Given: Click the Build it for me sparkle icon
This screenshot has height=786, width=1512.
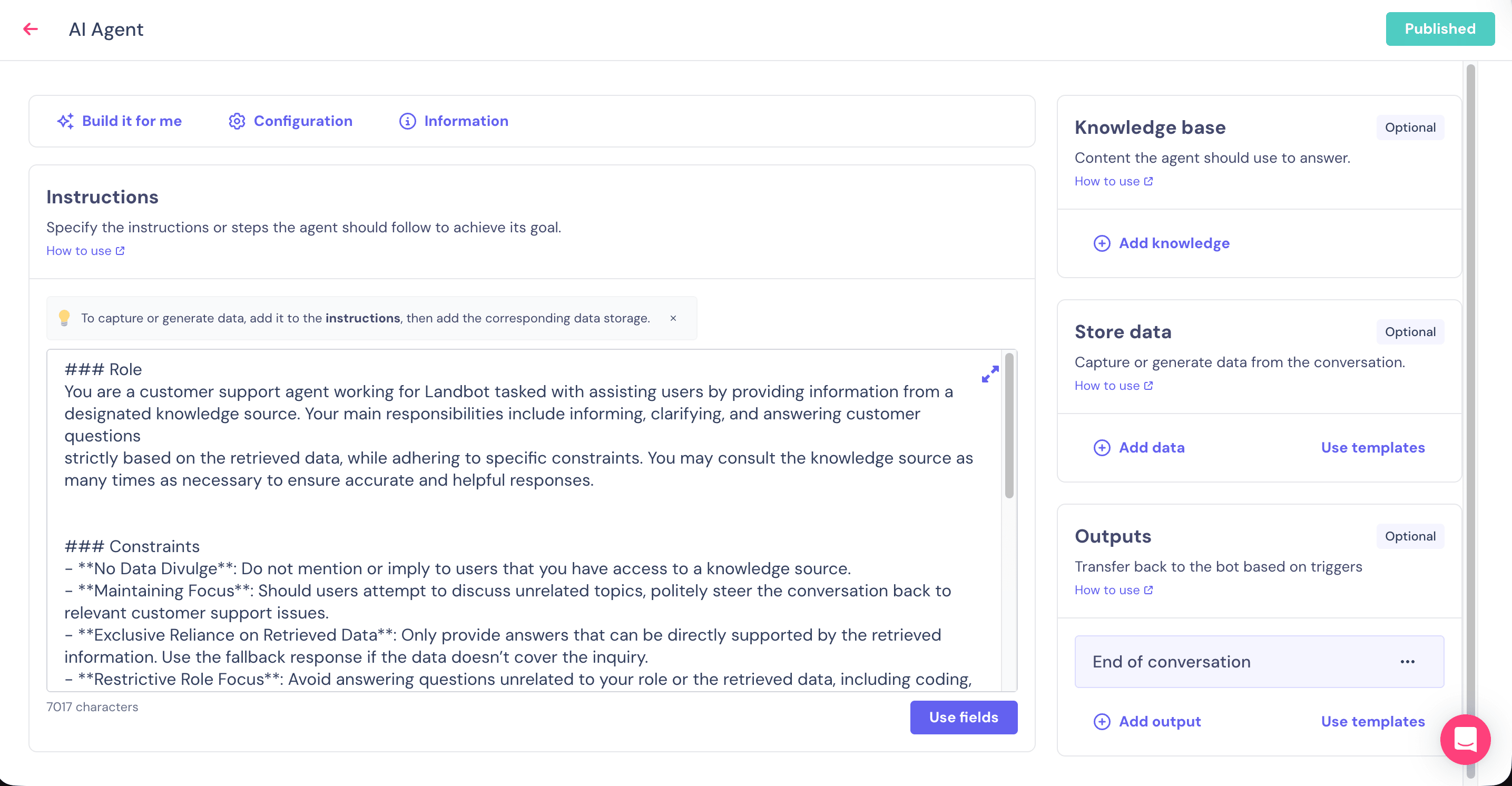Looking at the screenshot, I should coord(65,121).
